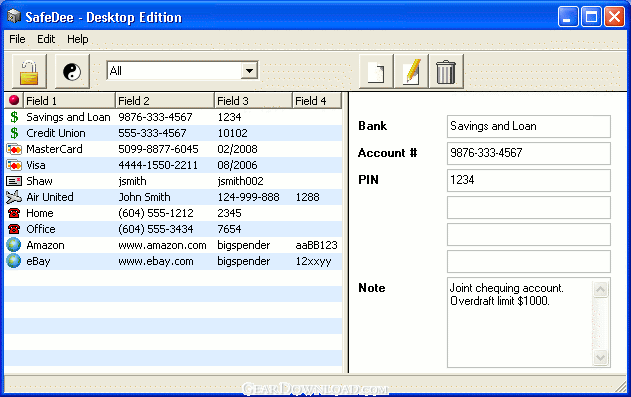The width and height of the screenshot is (631, 397).
Task: Click the SafeDee safe icon in title bar
Action: [x=14, y=16]
